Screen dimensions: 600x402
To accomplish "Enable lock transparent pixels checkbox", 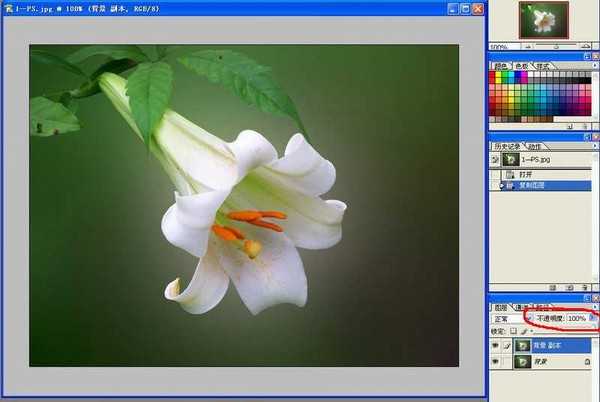I will 514,331.
